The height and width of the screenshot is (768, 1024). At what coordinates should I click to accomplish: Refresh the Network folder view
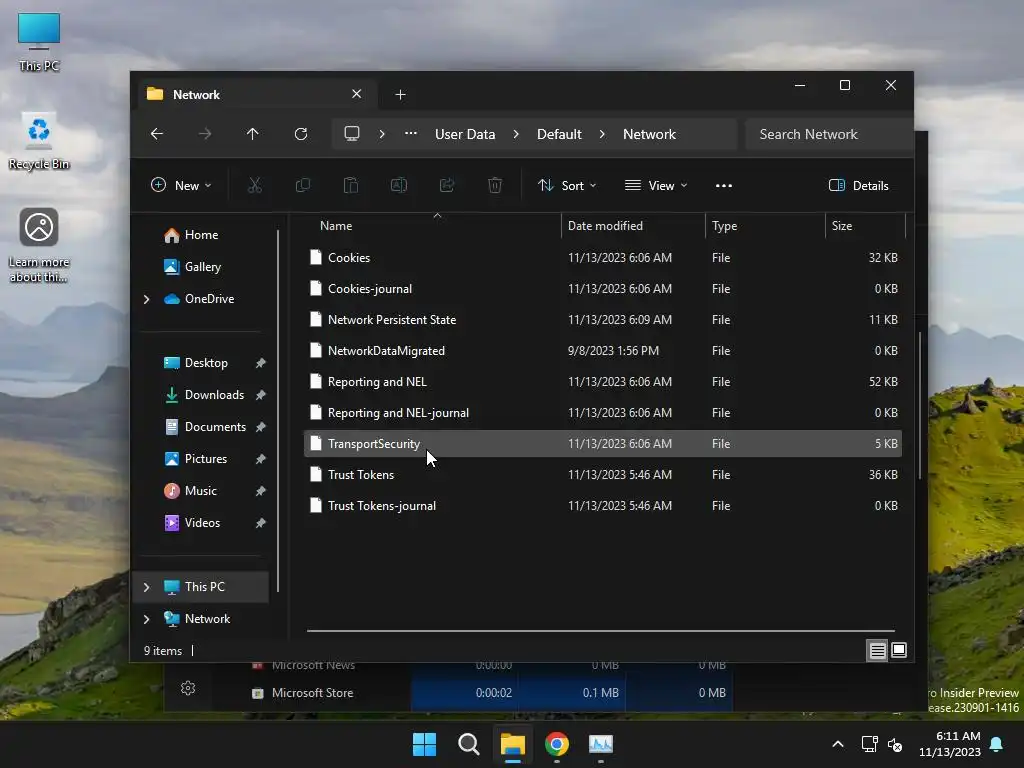pyautogui.click(x=301, y=134)
